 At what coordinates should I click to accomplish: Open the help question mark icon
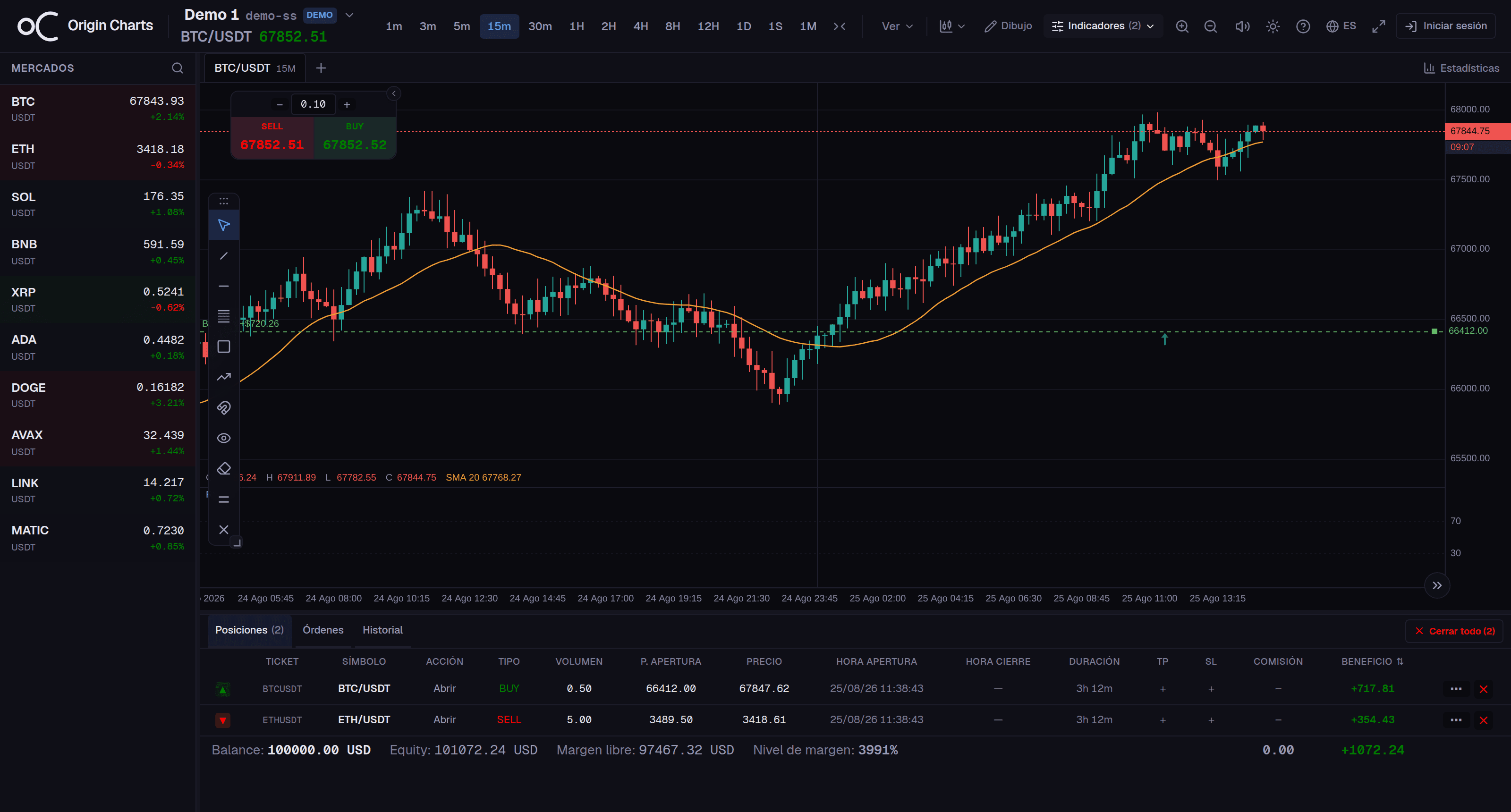pyautogui.click(x=1303, y=26)
